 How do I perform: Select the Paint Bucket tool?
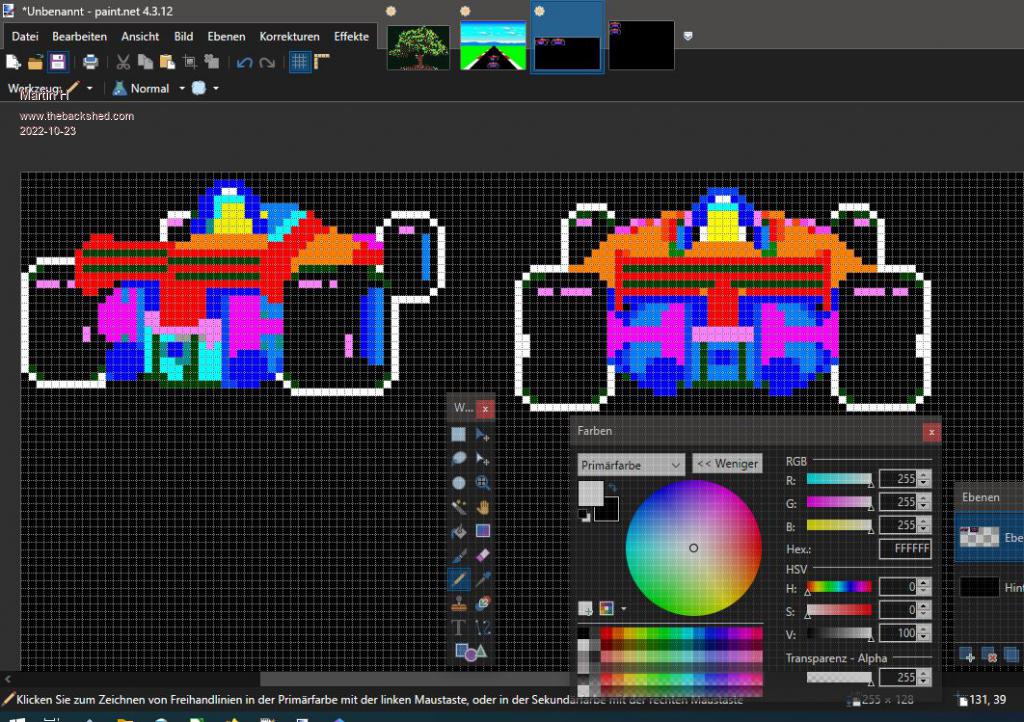coord(459,531)
